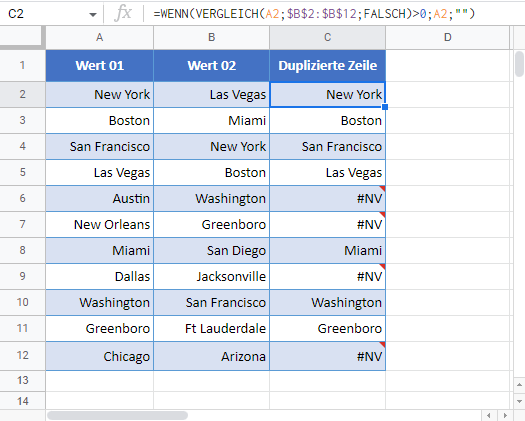Click cell A2 with 'New York'
Viewport: 525px width, 421px height.
(x=99, y=94)
